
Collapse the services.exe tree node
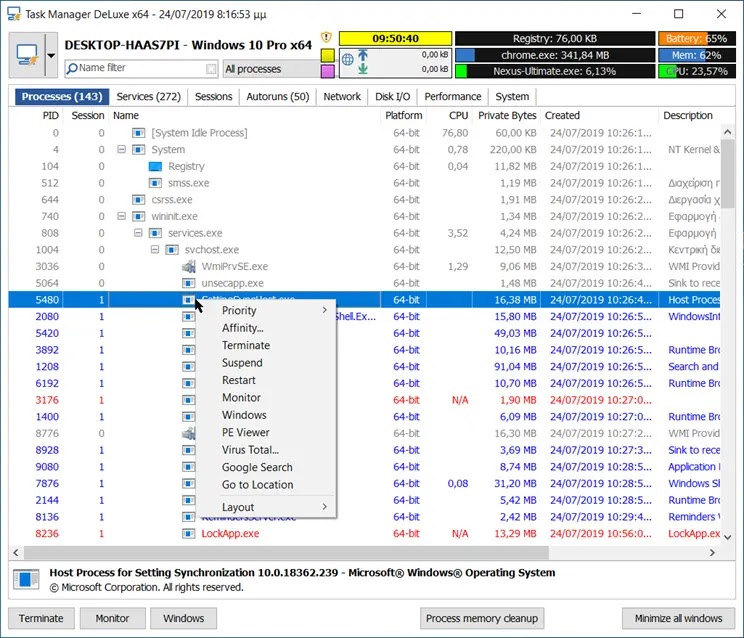coord(138,233)
